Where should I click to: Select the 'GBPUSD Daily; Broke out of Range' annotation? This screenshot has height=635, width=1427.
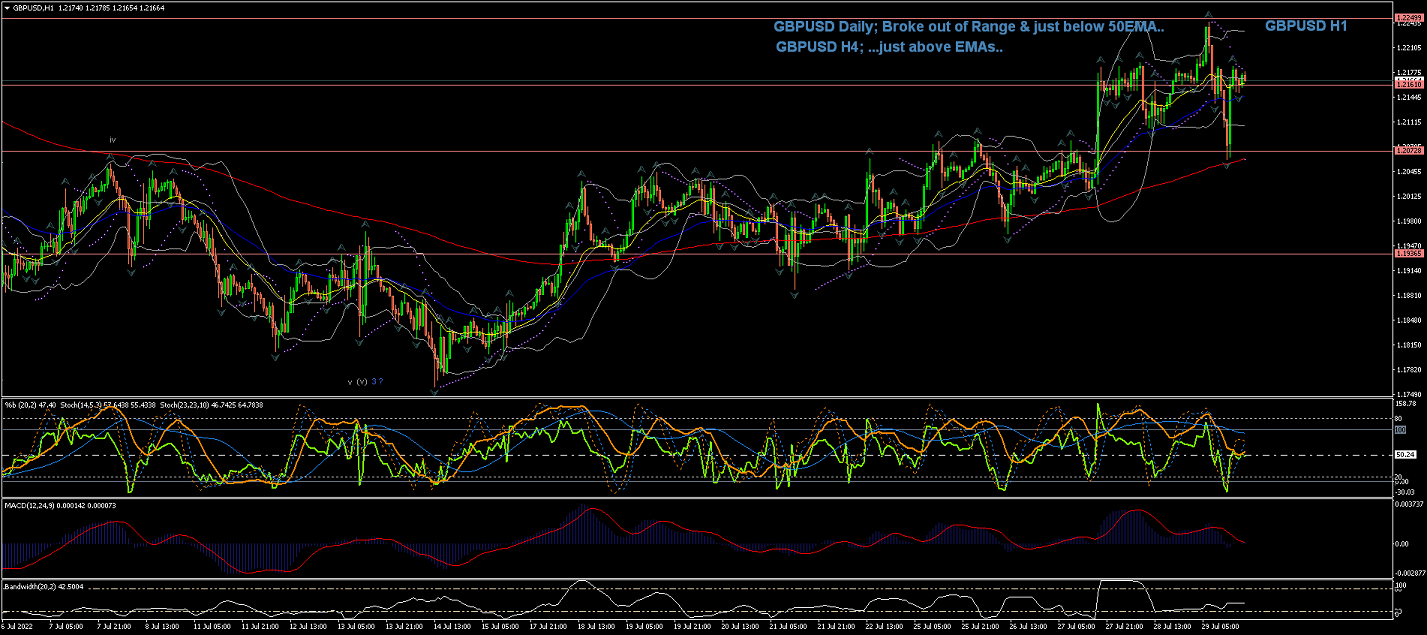coord(968,27)
